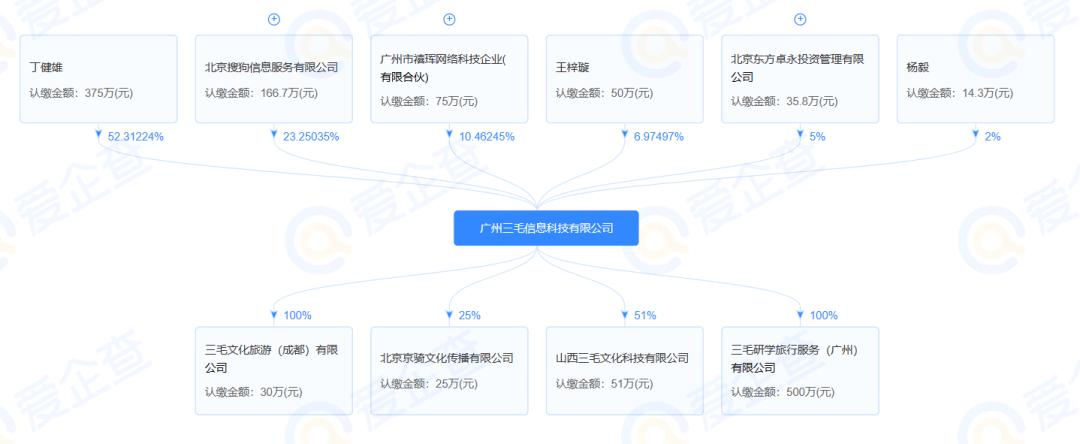Click 认缴金额：25万(元) text
The height and width of the screenshot is (444, 1080).
[x=428, y=384]
